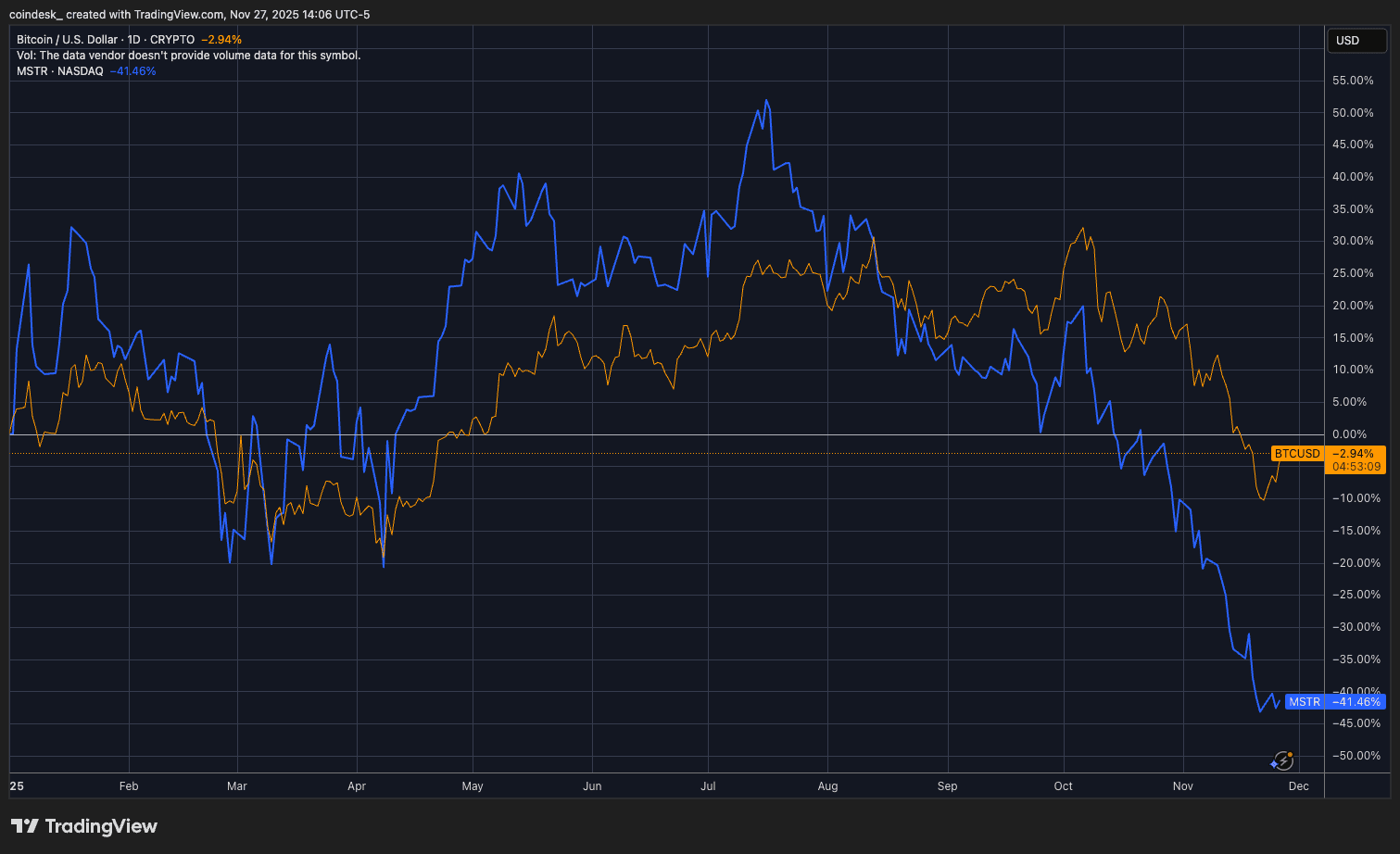Click the coindesk_ attribution text at top

(33, 15)
